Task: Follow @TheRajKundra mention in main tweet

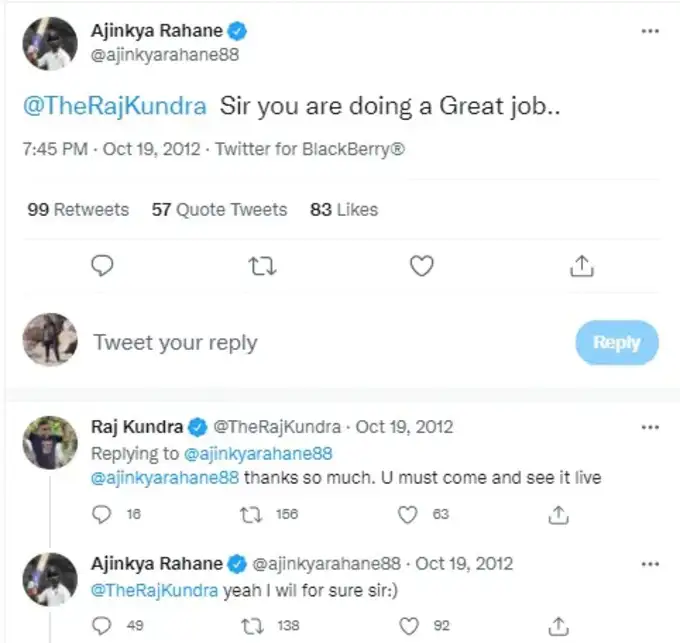Action: click(x=114, y=107)
